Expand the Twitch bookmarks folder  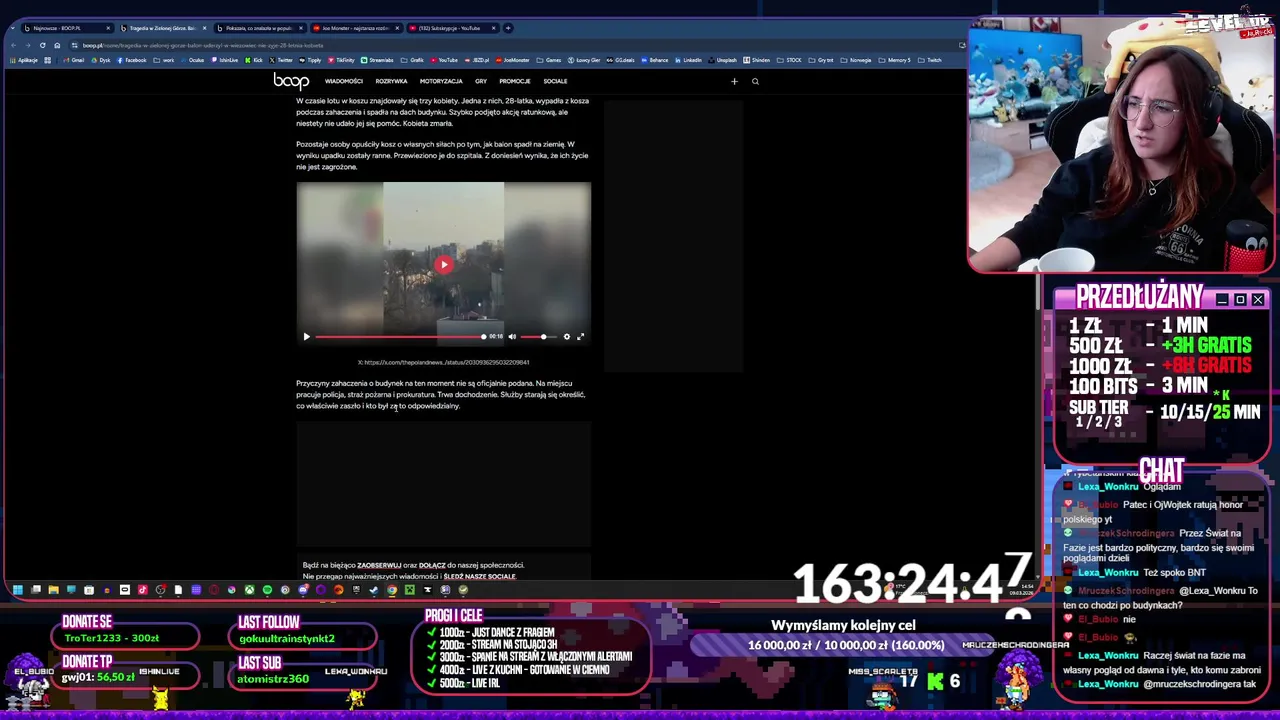929,60
